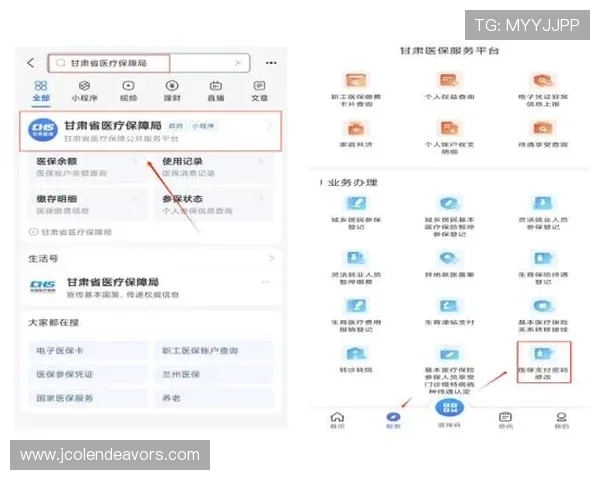Click the blue CHS logo of mini program
600x480 pixels.
pos(43,130)
